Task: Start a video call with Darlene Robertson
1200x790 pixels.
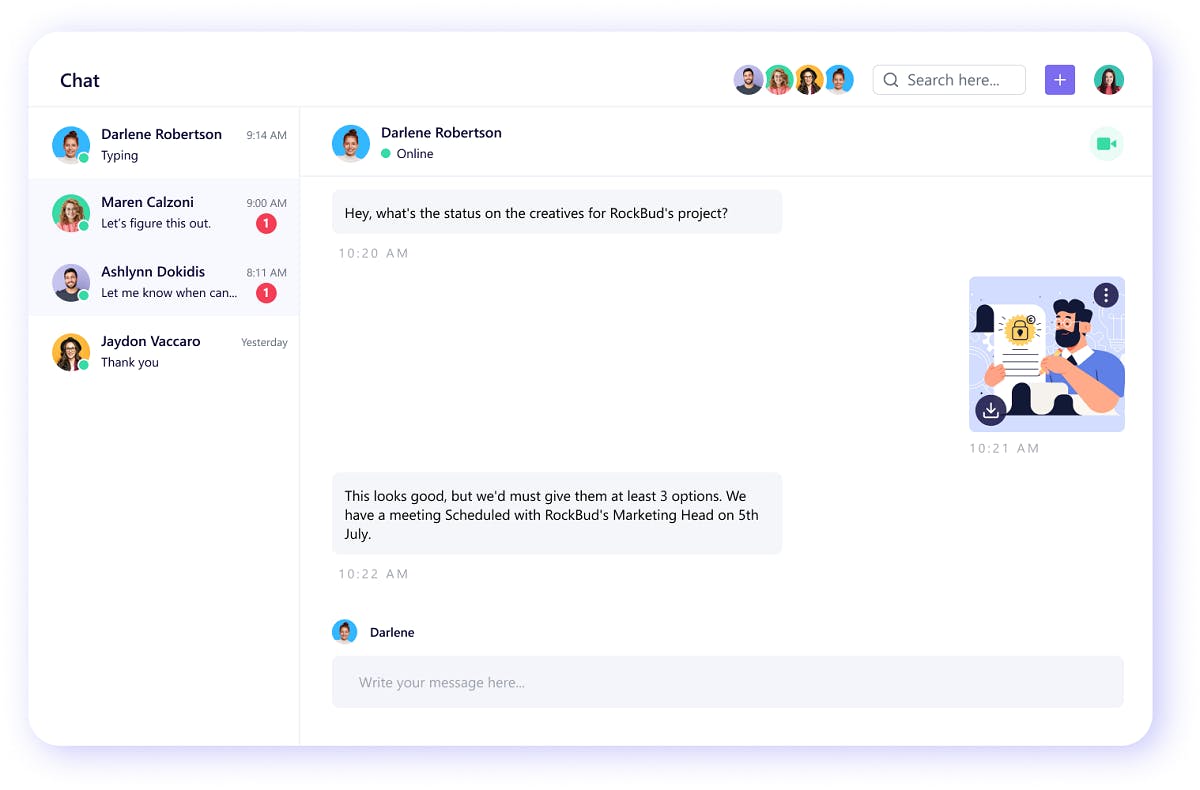Action: point(1106,143)
